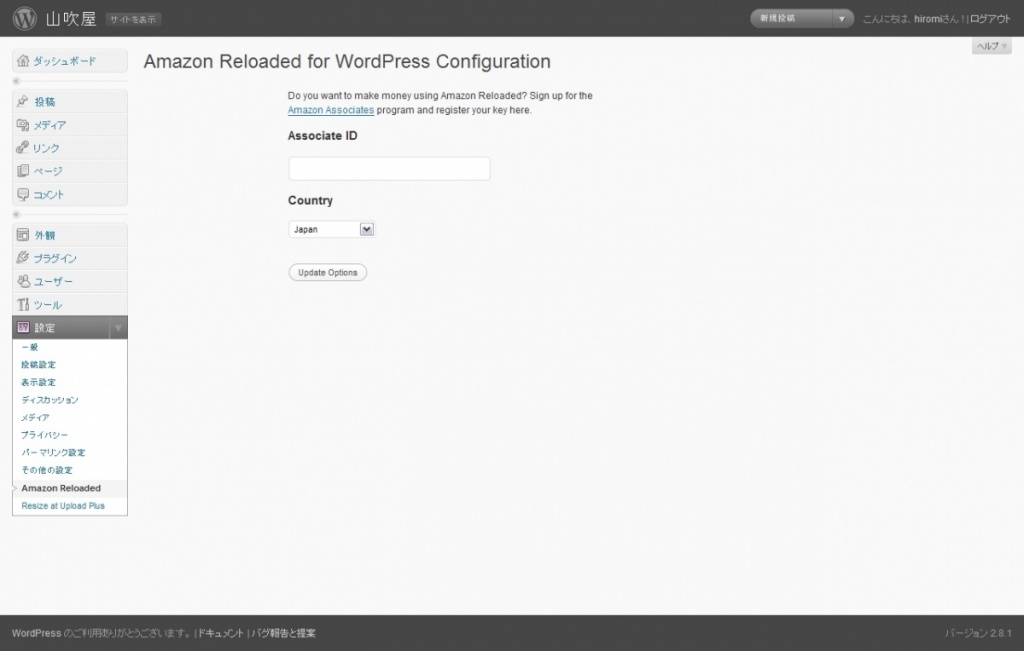Select パーマリンク設定 permalink submenu
Viewport: 1024px width, 651px height.
[54, 453]
